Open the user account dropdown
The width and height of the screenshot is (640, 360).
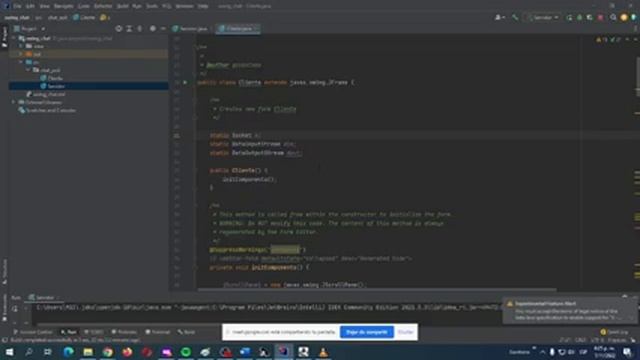(x=500, y=18)
